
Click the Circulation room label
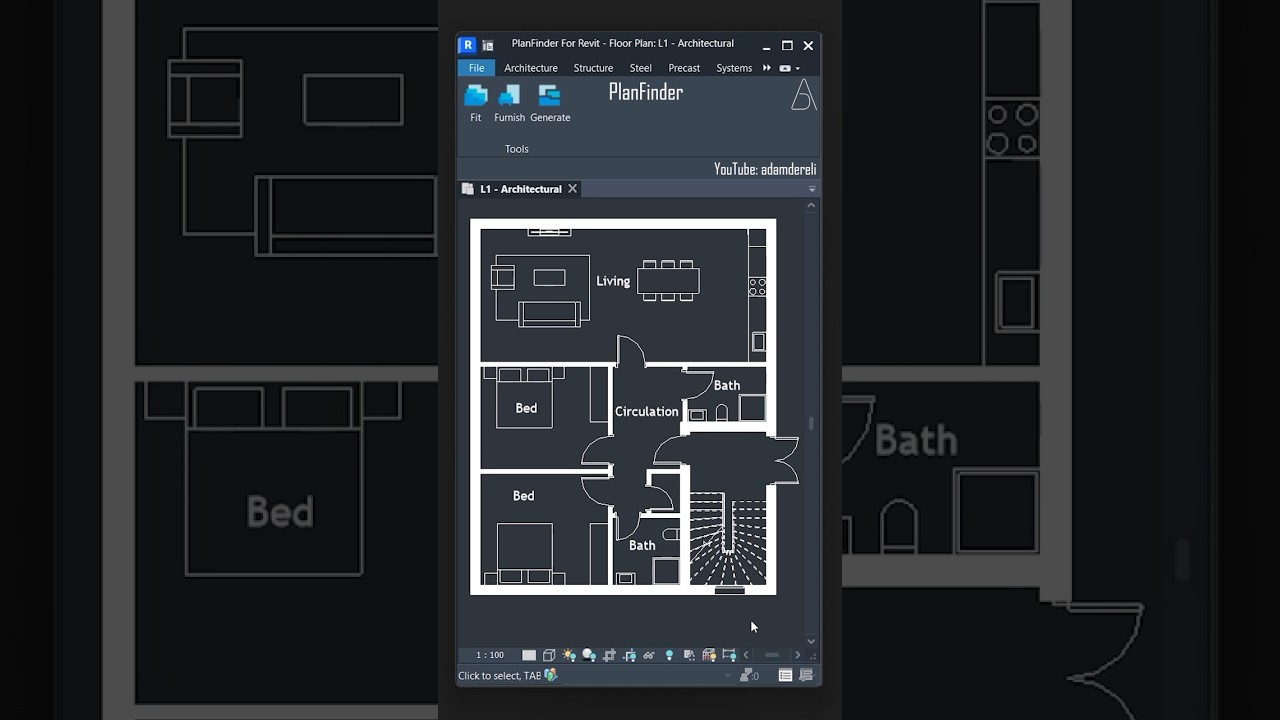coord(647,411)
